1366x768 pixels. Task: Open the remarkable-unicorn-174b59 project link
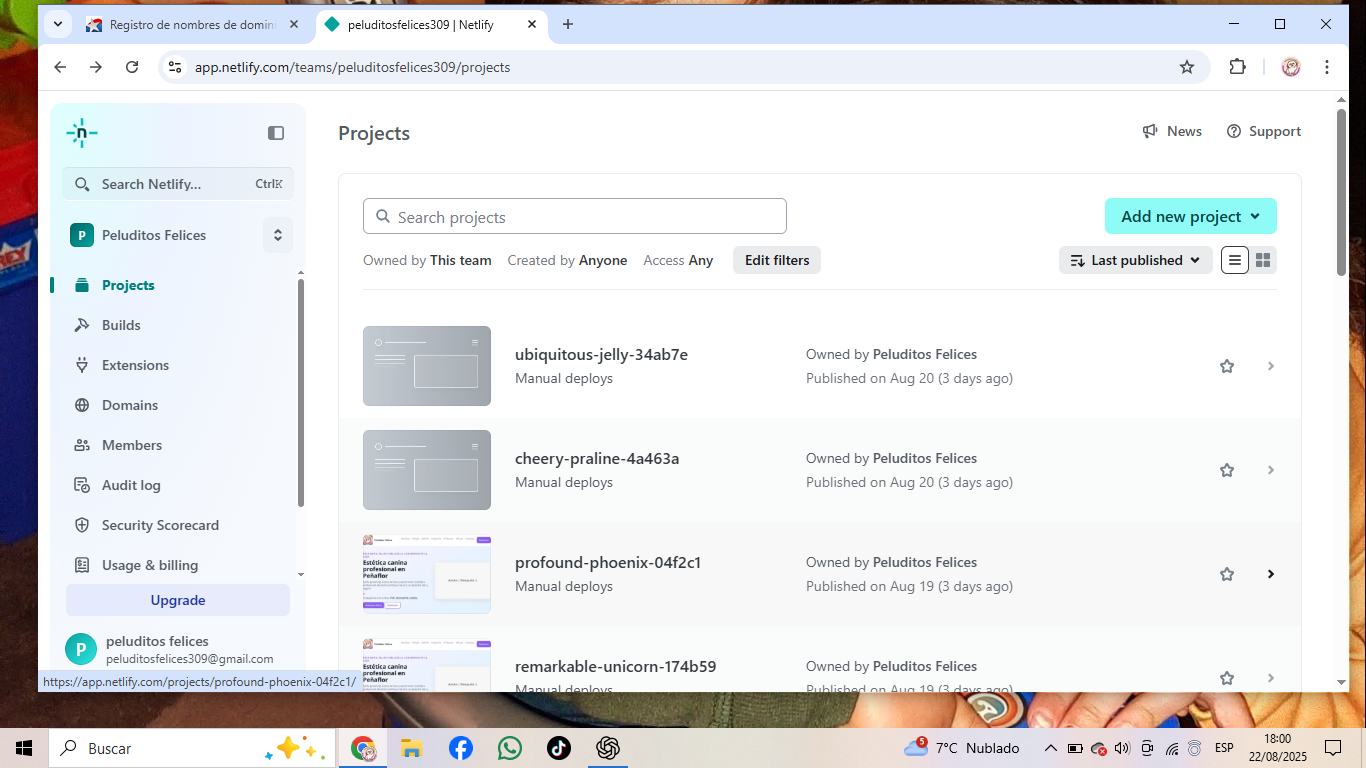615,666
